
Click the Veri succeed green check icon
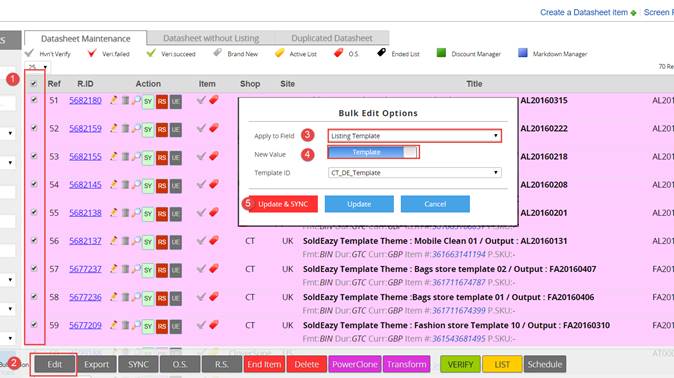pyautogui.click(x=151, y=53)
